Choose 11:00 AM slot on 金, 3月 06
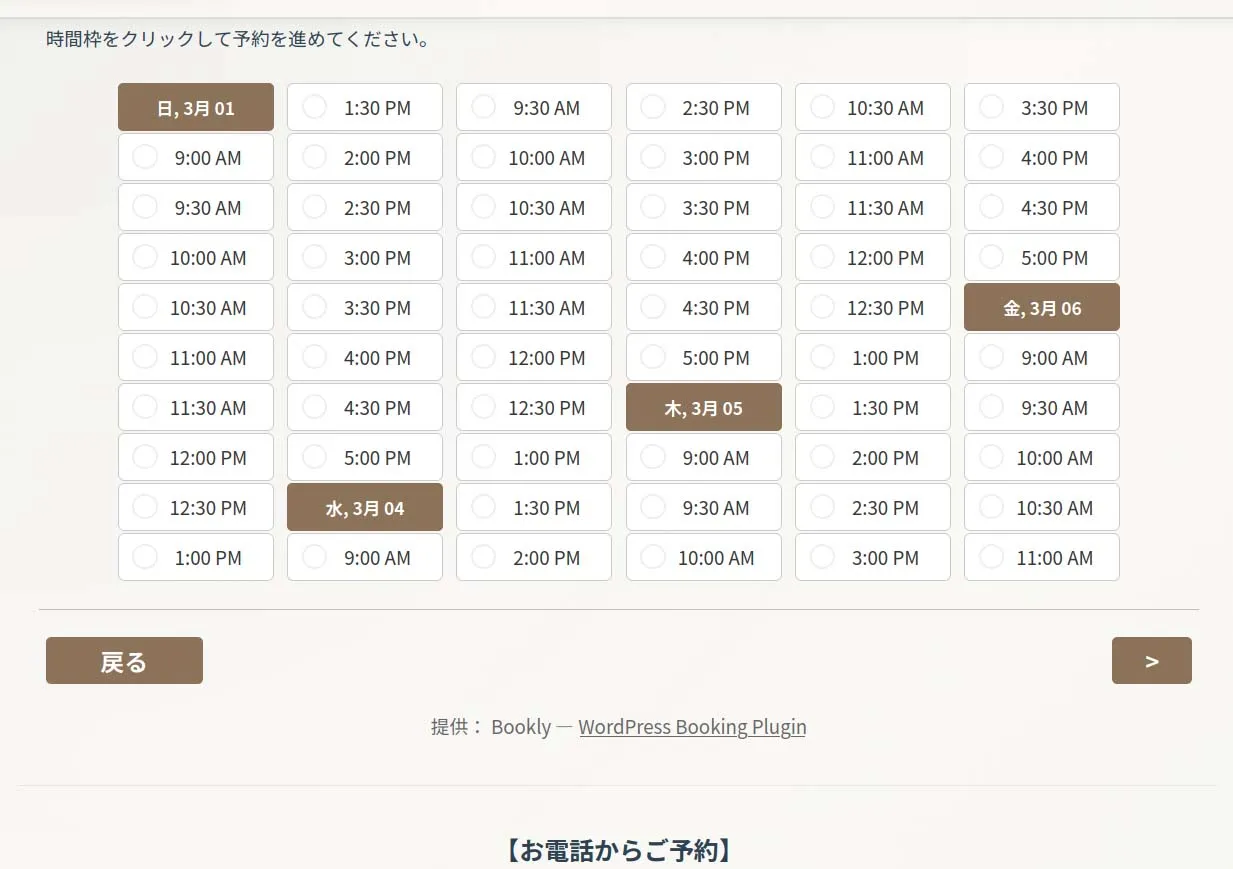This screenshot has height=869, width=1233. [1042, 558]
